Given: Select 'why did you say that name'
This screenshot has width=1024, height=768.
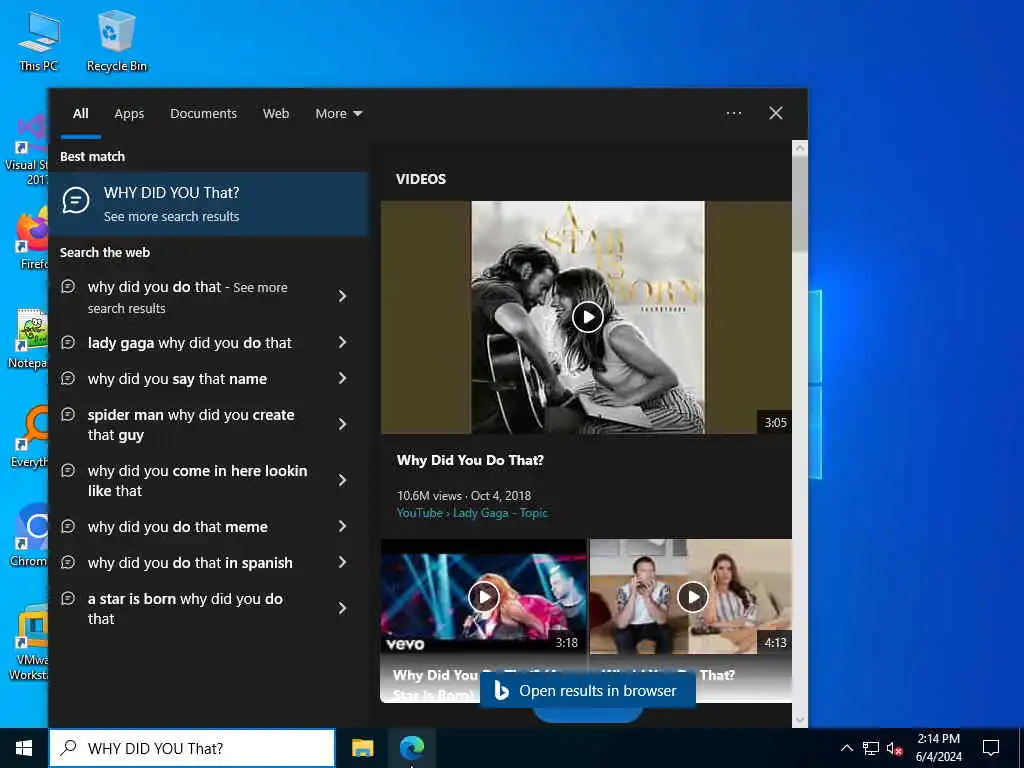Looking at the screenshot, I should pos(177,379).
